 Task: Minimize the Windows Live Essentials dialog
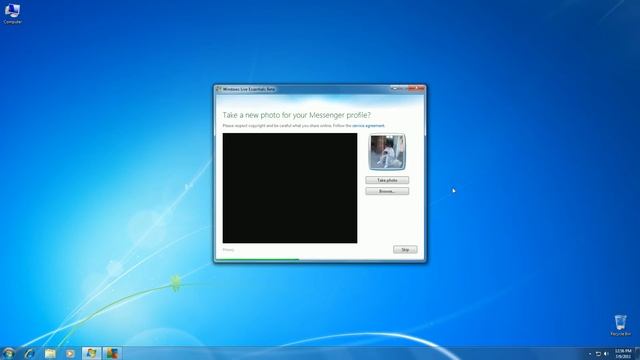point(394,88)
